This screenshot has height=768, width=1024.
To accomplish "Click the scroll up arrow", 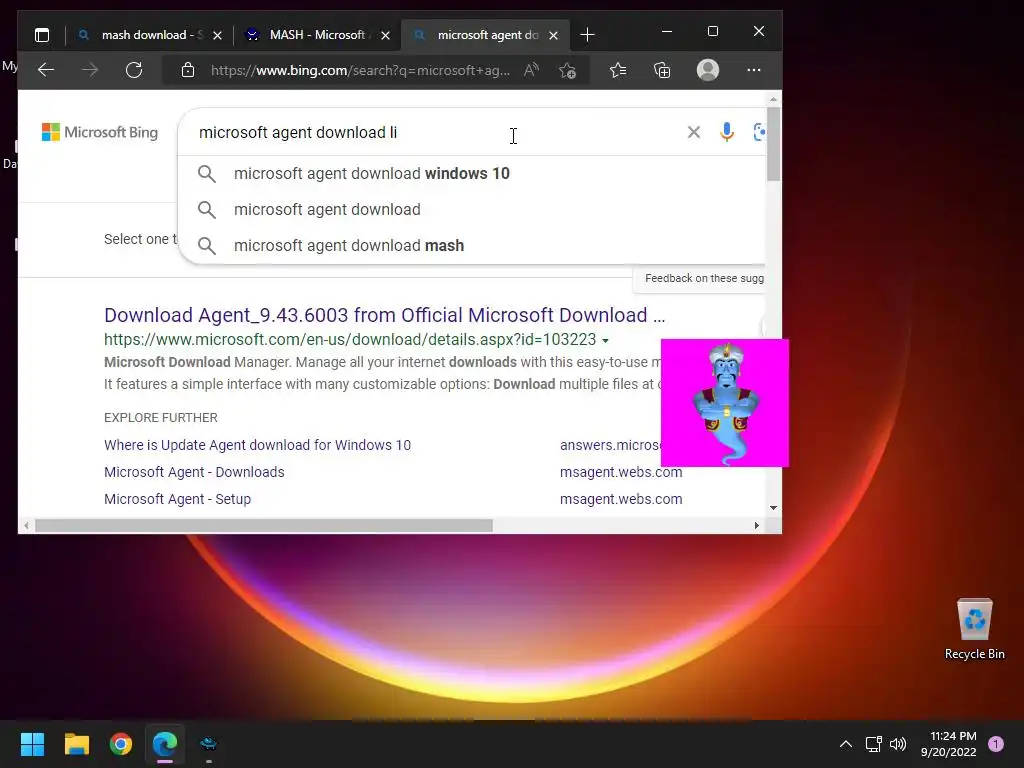I will click(773, 99).
